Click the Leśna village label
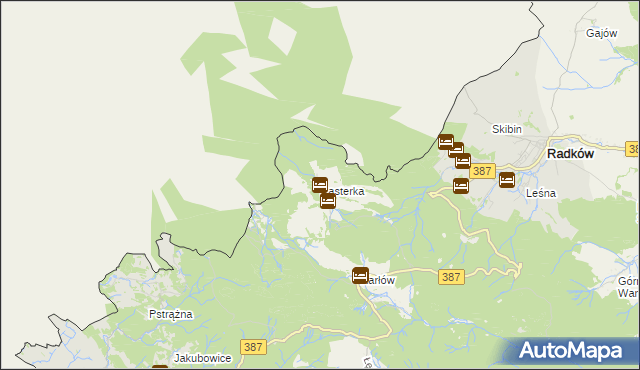This screenshot has height=370, width=640. [541, 193]
